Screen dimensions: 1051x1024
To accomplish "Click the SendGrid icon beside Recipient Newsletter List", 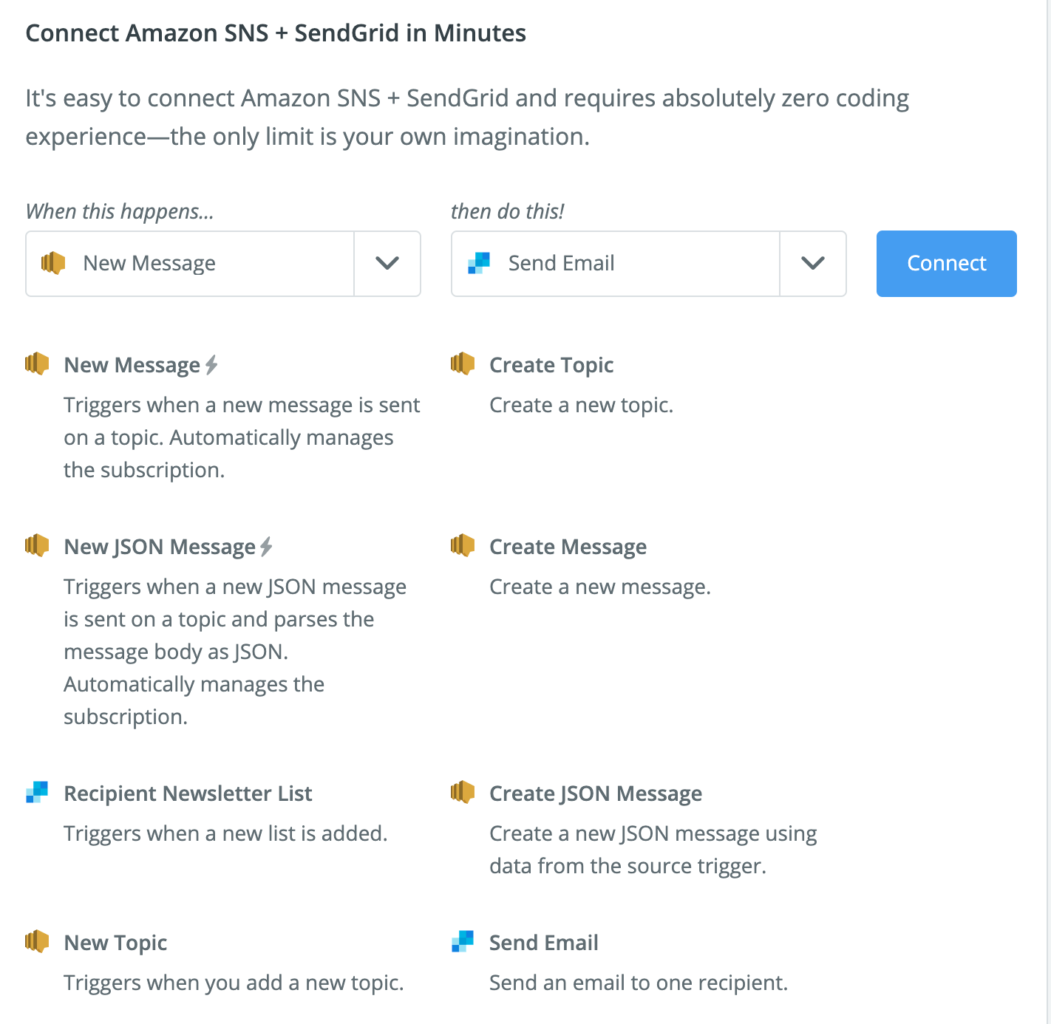I will point(37,794).
